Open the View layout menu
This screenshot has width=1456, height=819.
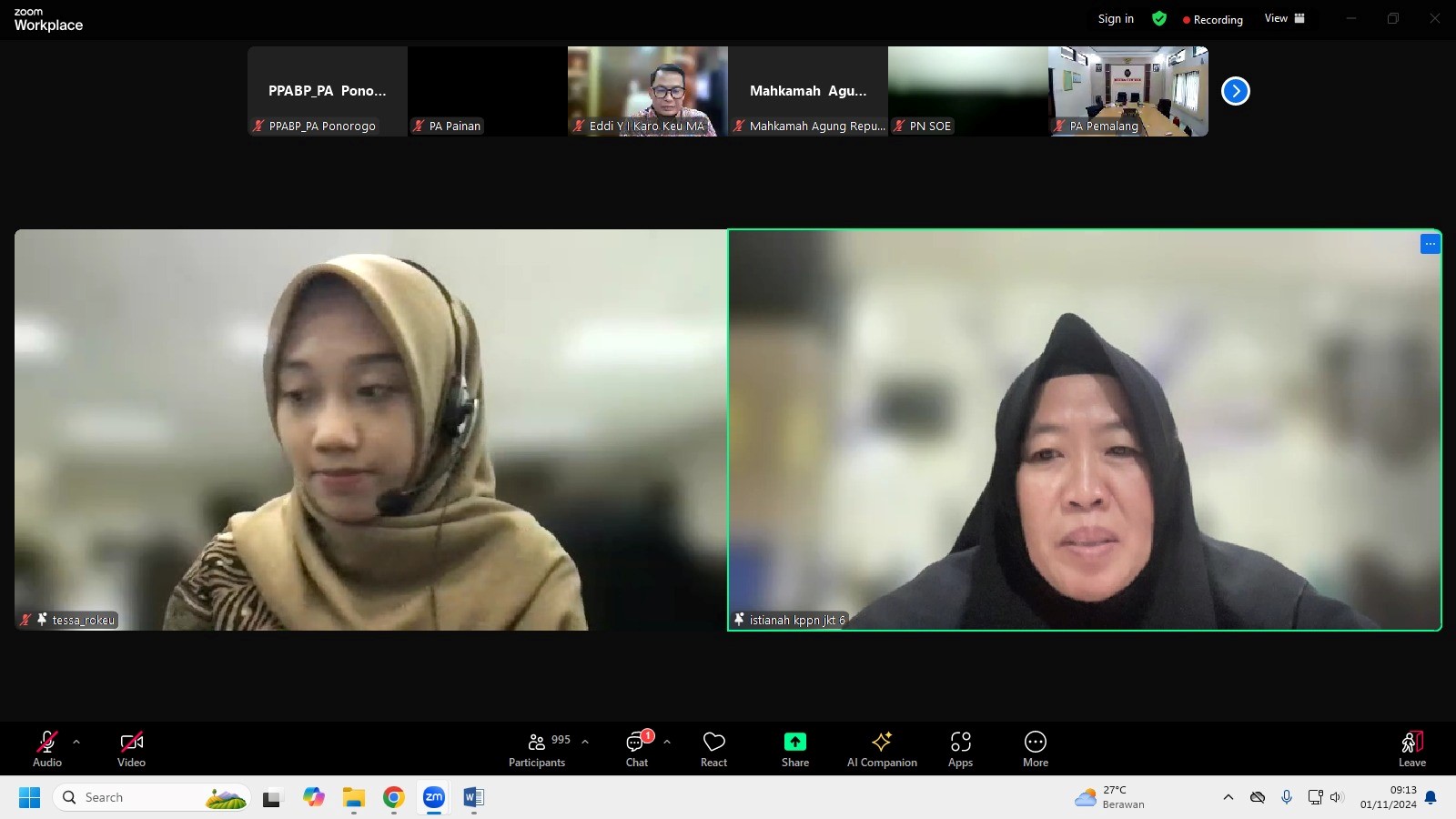(x=1284, y=18)
